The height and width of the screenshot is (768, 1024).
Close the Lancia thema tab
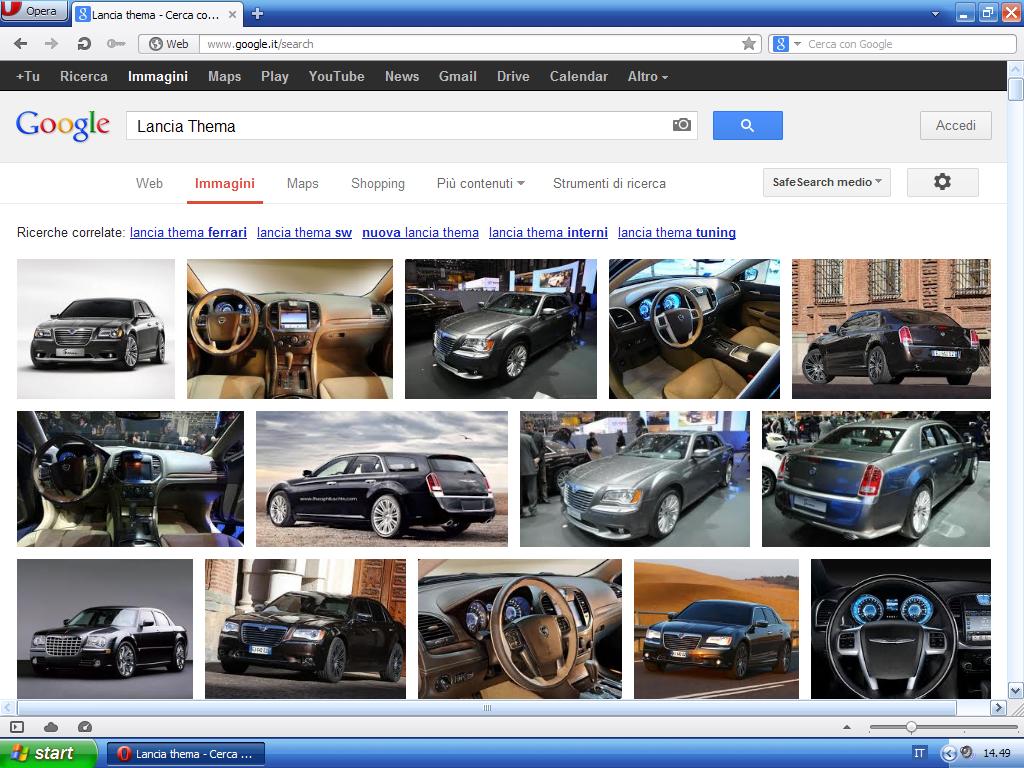pos(232,14)
